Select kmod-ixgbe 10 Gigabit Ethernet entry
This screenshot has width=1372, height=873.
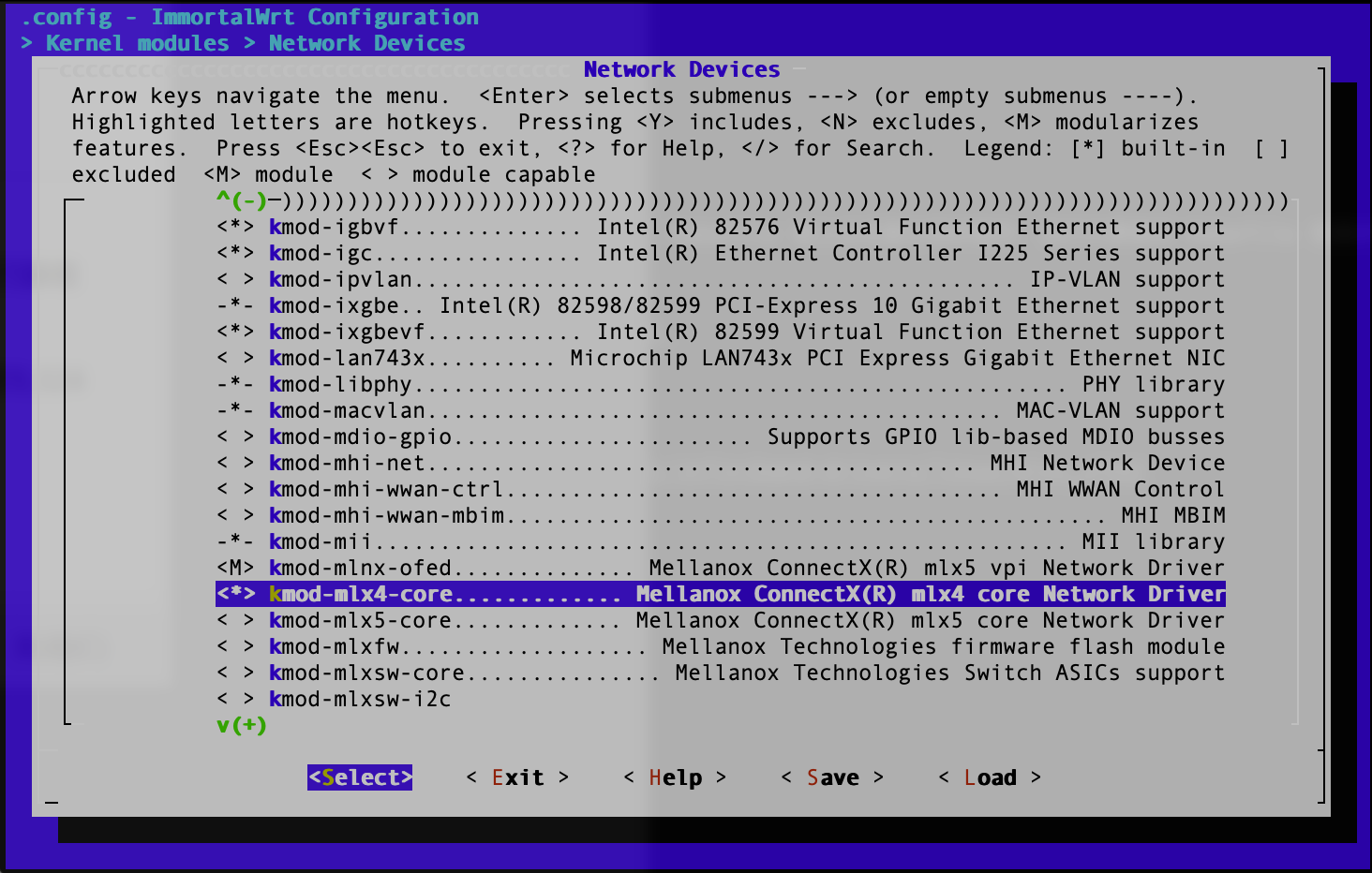721,305
